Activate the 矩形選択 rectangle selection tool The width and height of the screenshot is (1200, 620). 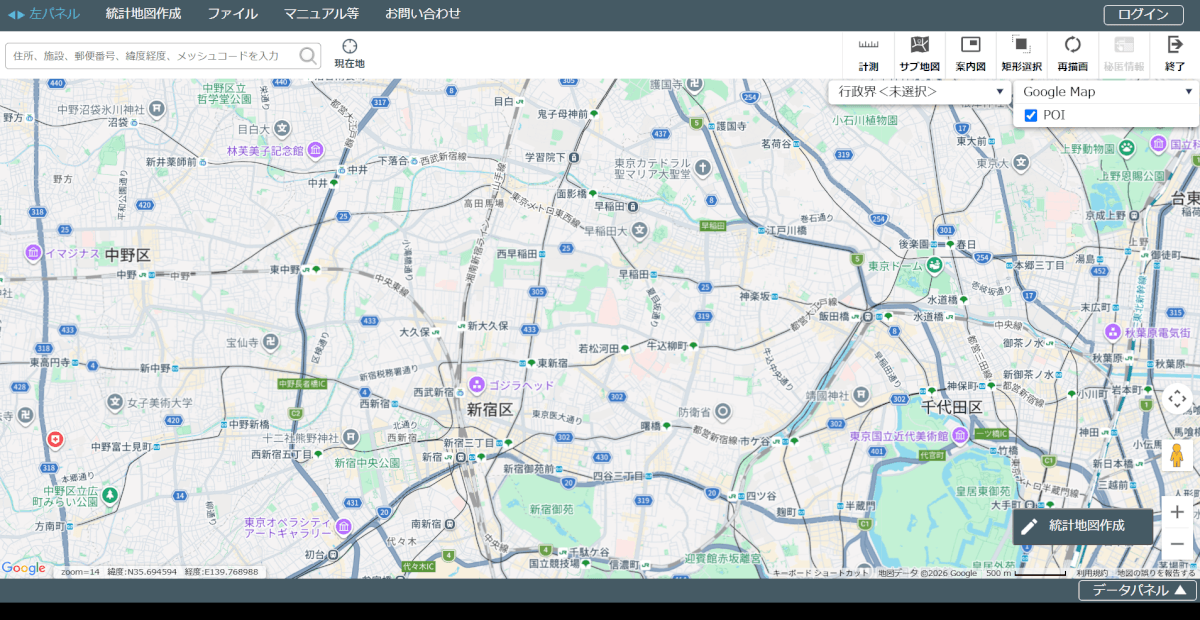(1021, 54)
